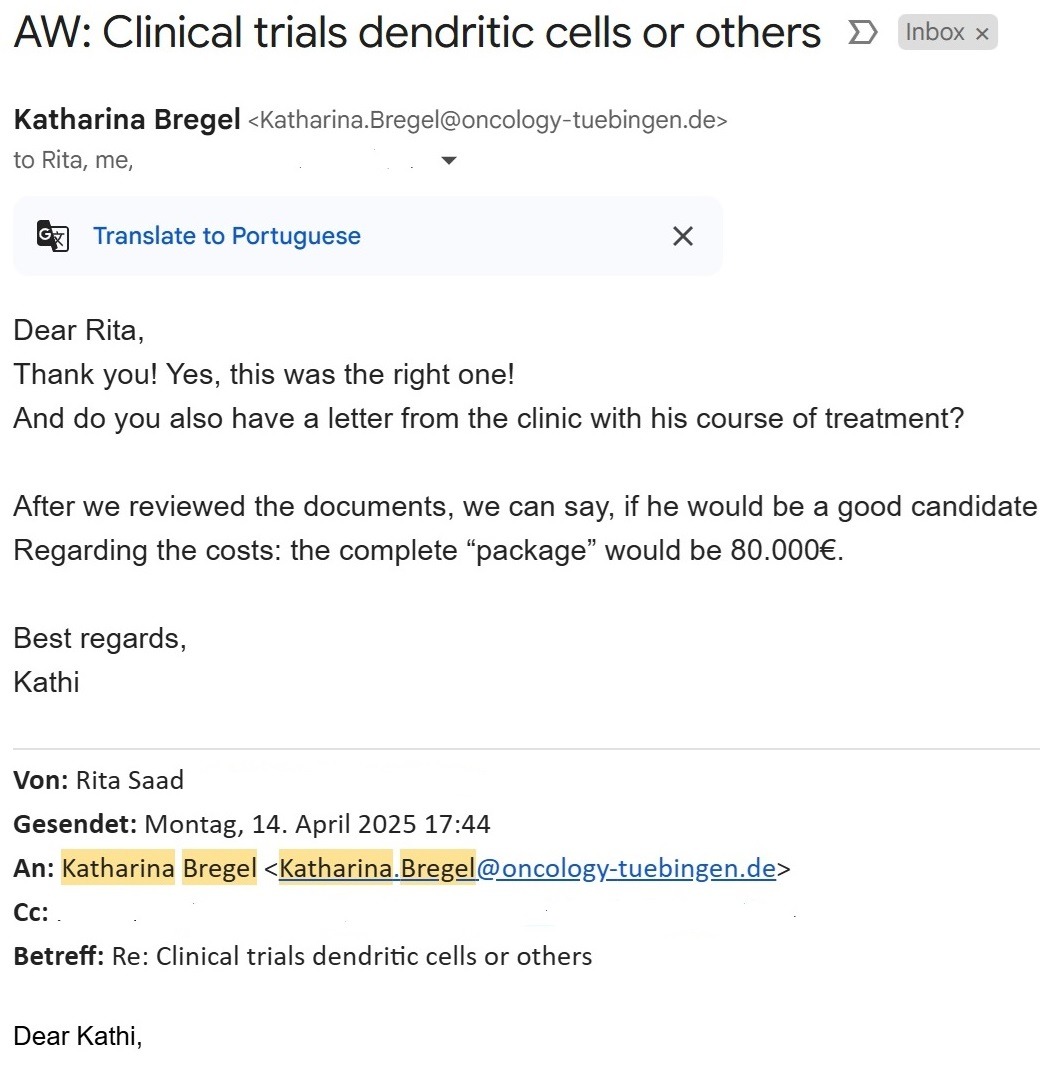Click the importance marker beside the subject

click(862, 33)
